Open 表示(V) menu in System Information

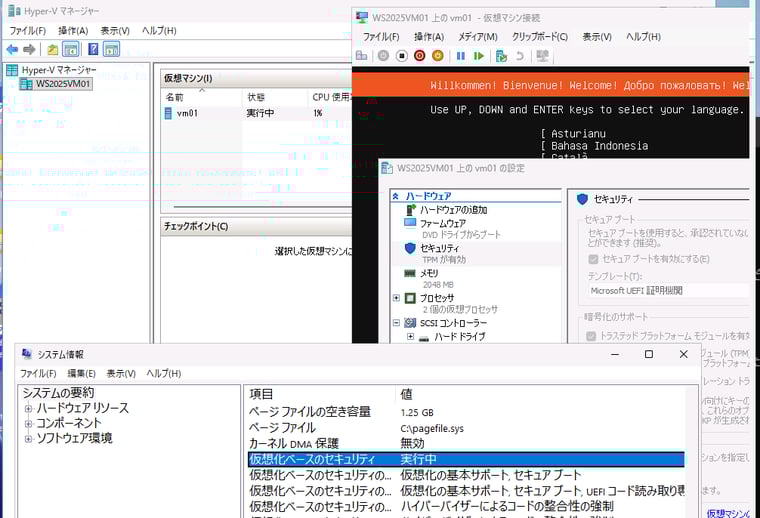121,374
